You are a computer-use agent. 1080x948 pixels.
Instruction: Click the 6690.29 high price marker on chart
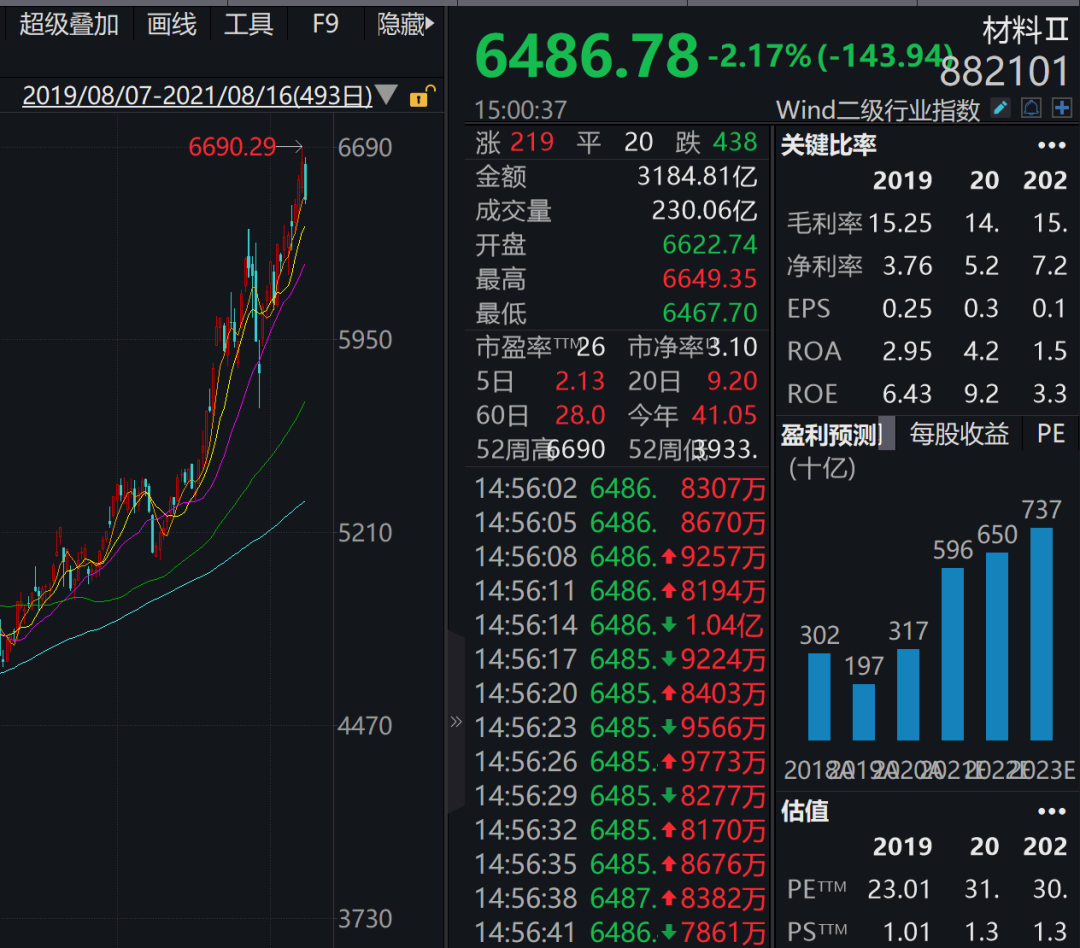tap(232, 147)
